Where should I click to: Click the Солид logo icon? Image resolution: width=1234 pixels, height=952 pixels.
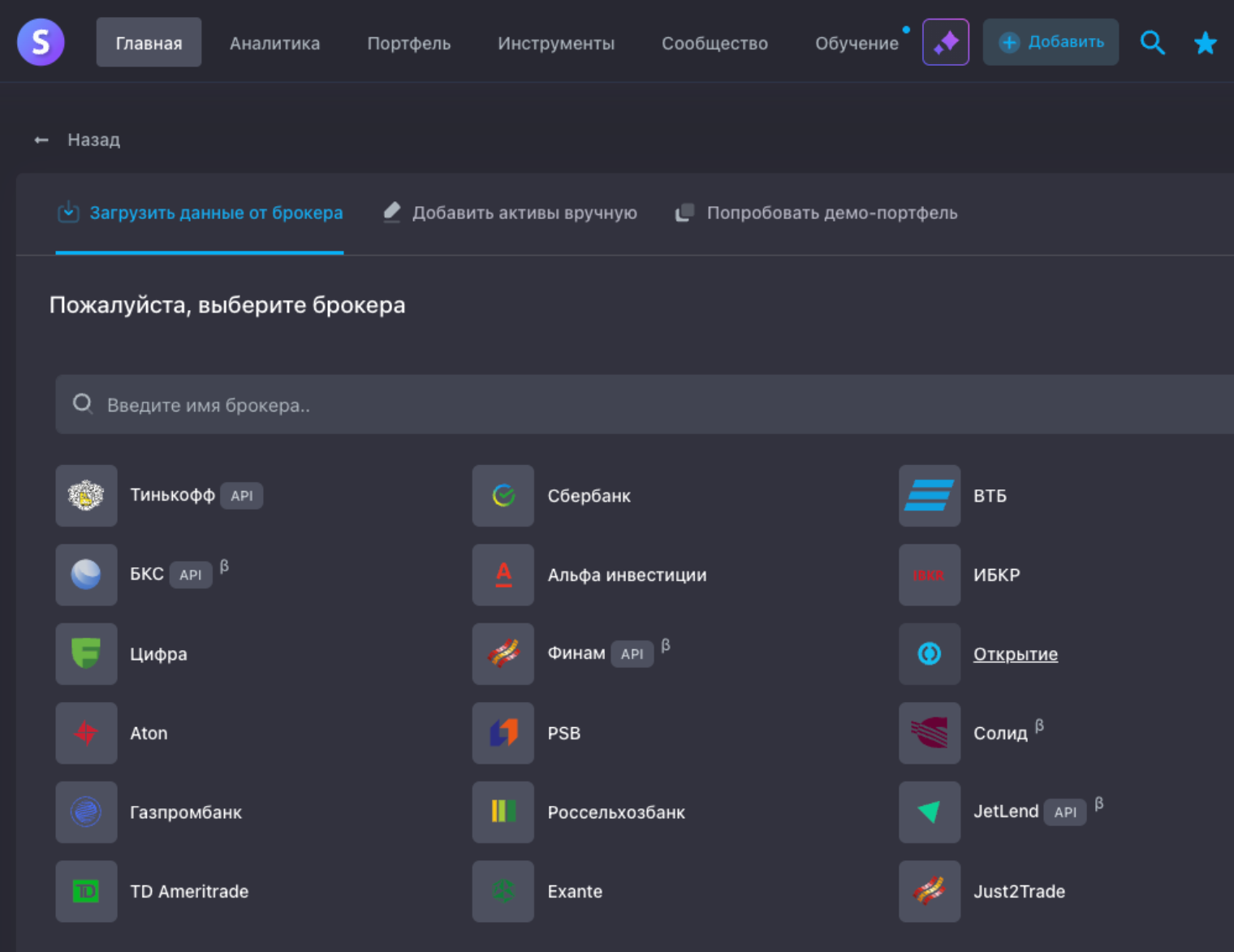pos(930,733)
